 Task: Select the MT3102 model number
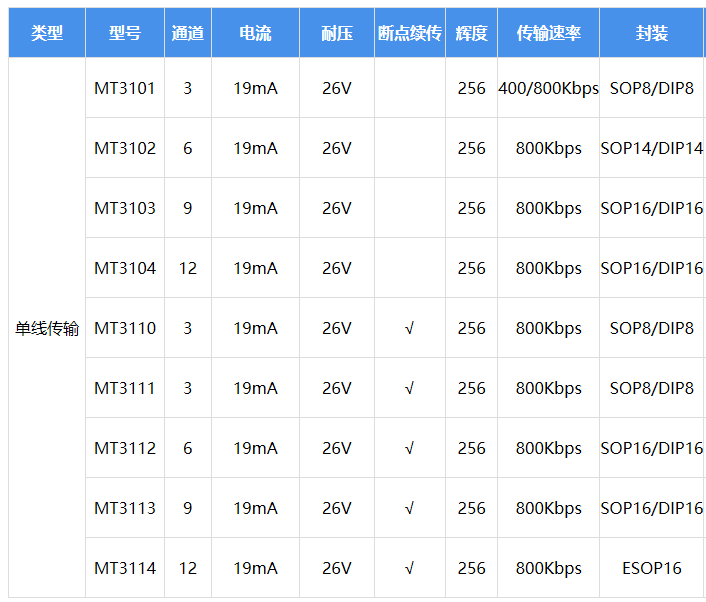coord(125,148)
